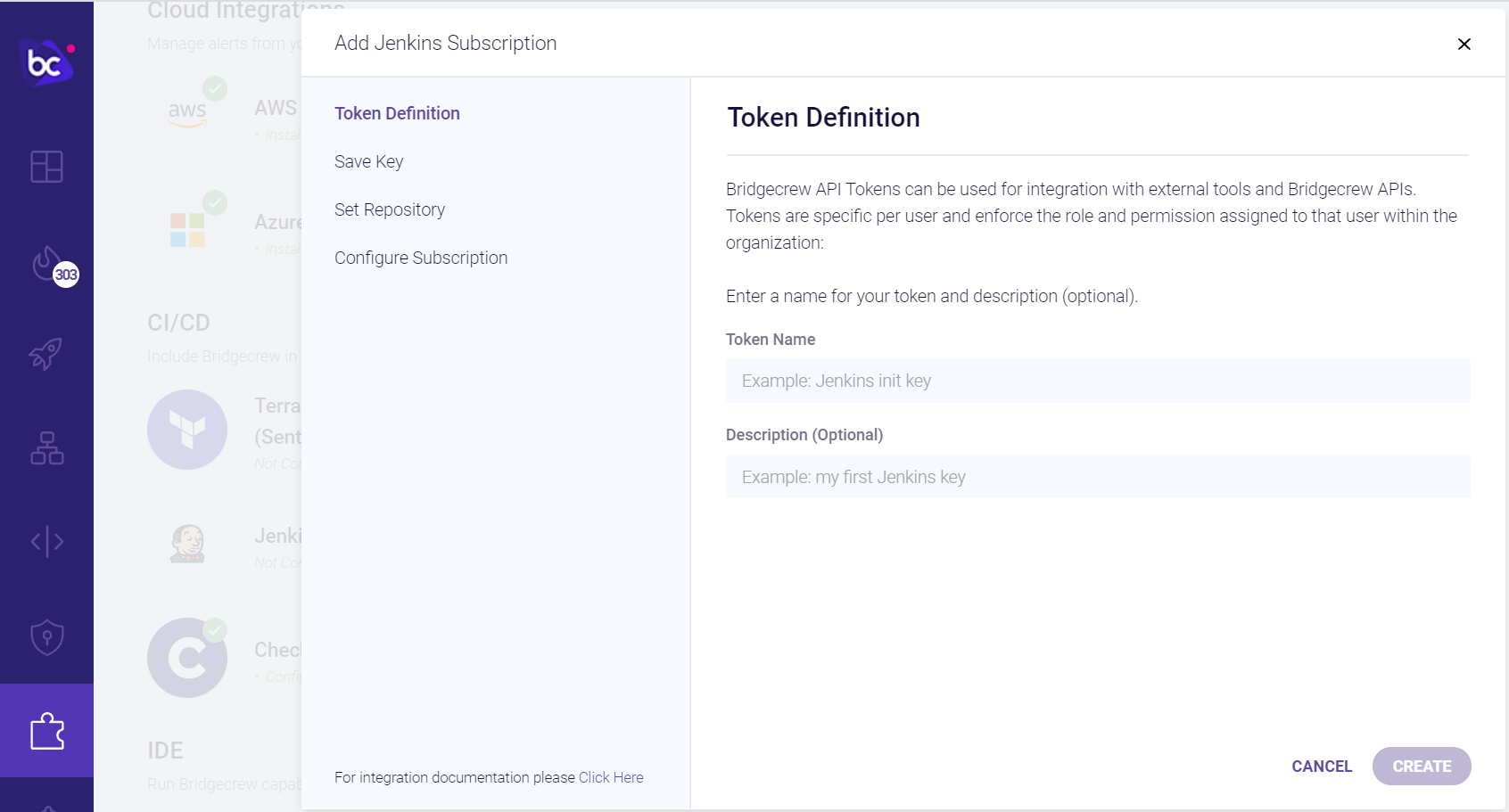The height and width of the screenshot is (812, 1509).
Task: Open the shield keyhole sidebar icon
Action: [x=46, y=637]
